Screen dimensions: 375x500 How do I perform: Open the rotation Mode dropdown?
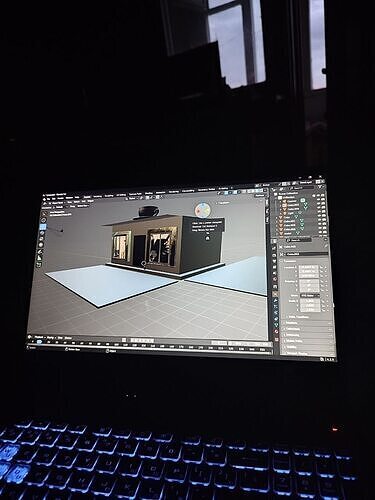[x=310, y=296]
